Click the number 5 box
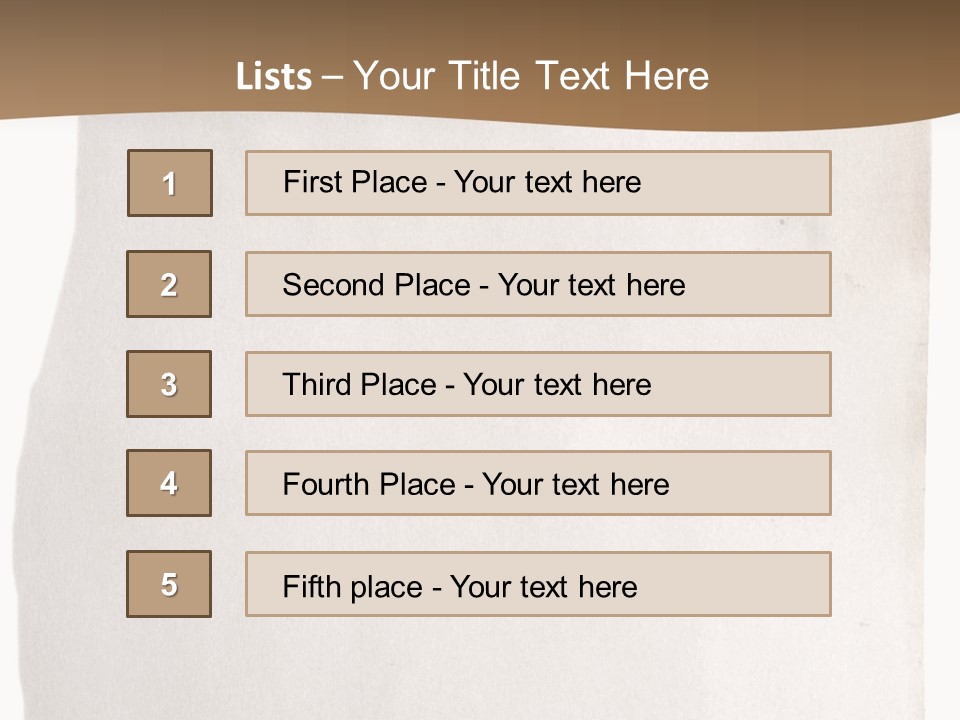The height and width of the screenshot is (720, 960). click(x=169, y=584)
